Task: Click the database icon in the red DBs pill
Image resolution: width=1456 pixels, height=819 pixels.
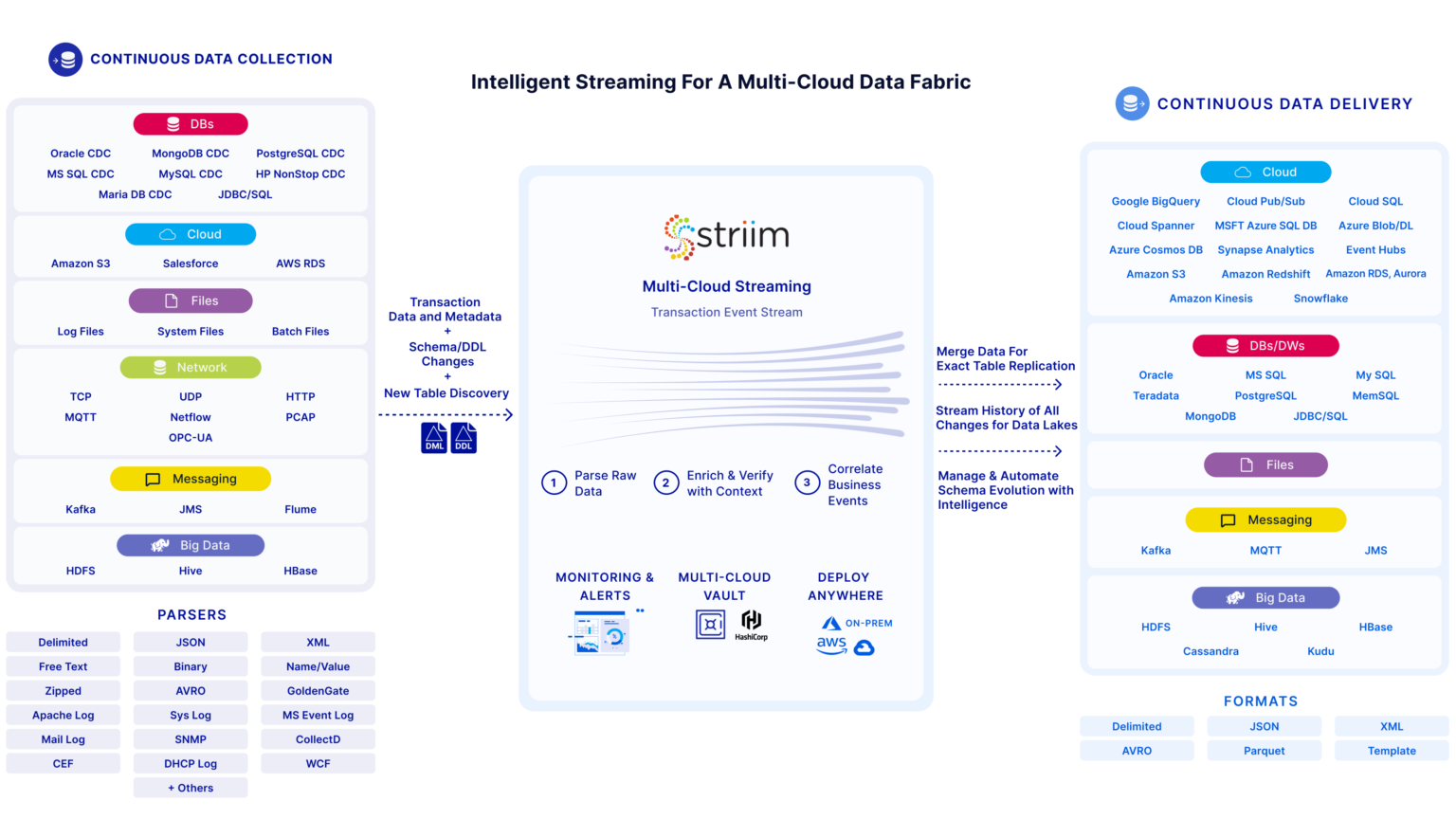Action: coord(173,124)
